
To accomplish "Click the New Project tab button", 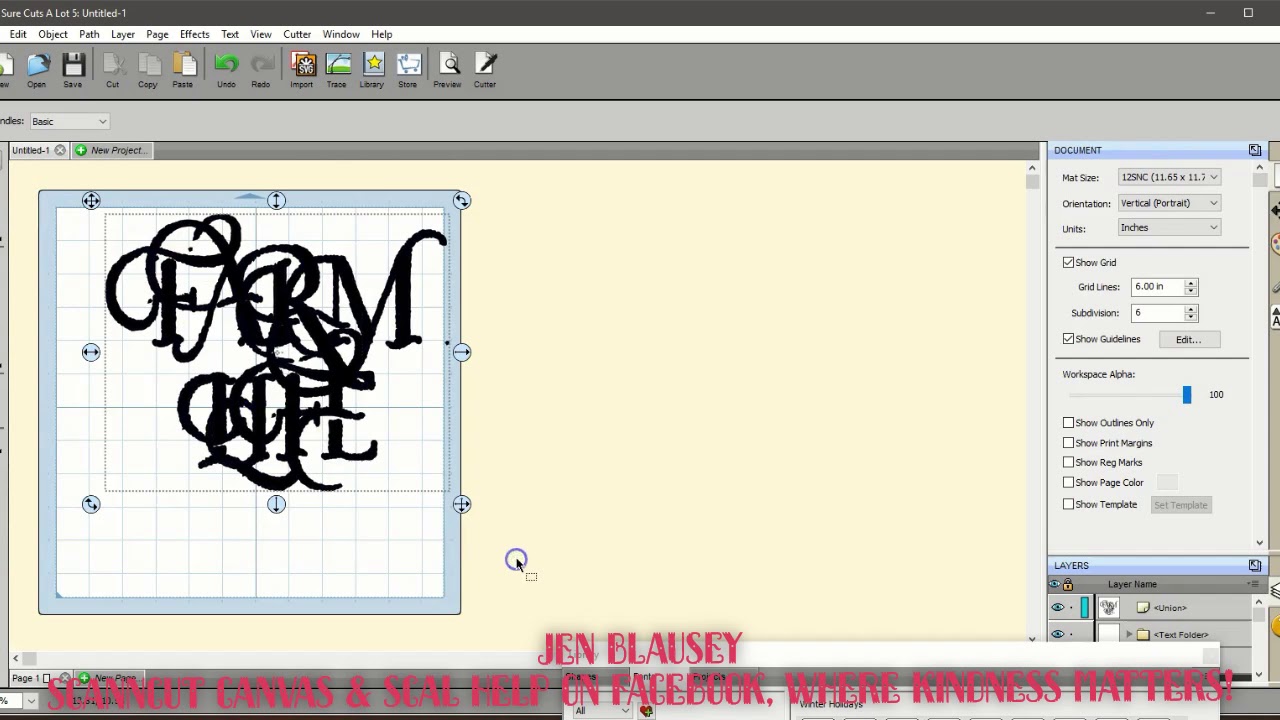I will pyautogui.click(x=110, y=150).
